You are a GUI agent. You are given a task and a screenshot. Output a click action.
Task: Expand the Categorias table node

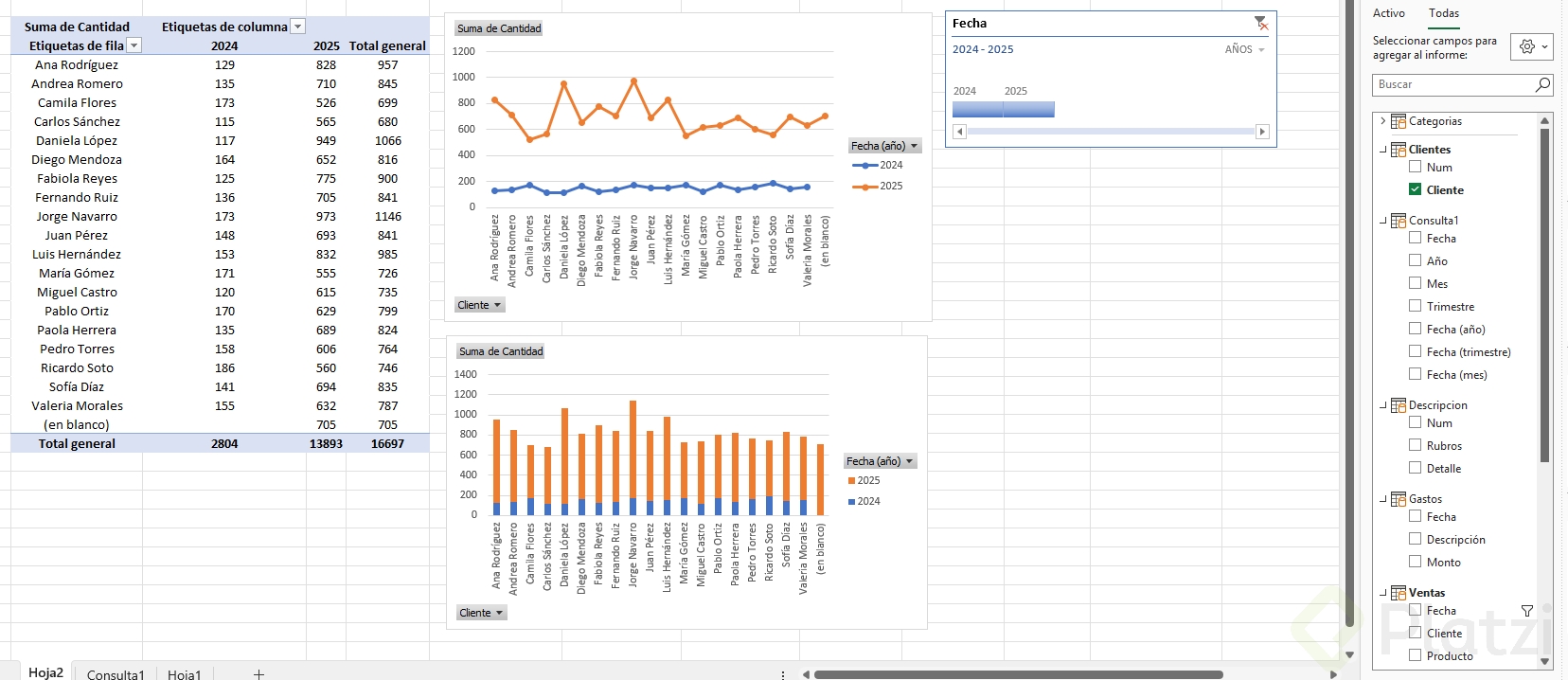1382,121
